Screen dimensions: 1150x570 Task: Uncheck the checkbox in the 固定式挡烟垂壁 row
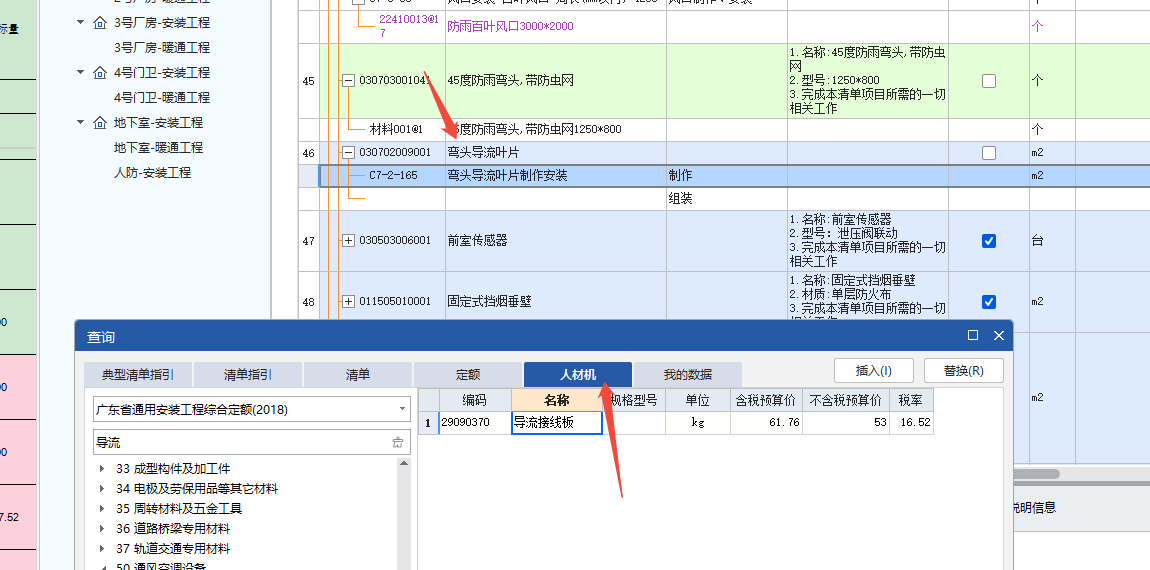click(989, 302)
